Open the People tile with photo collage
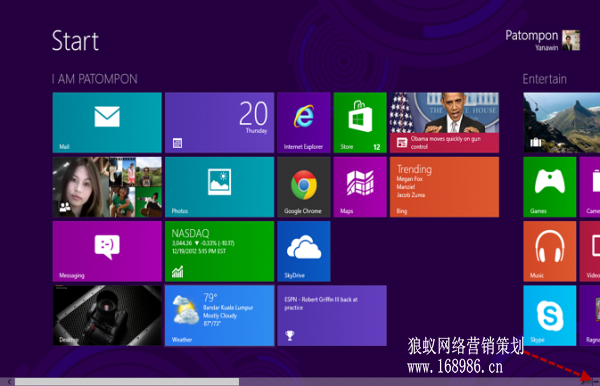Viewport: 600px width, 386px height. point(107,187)
